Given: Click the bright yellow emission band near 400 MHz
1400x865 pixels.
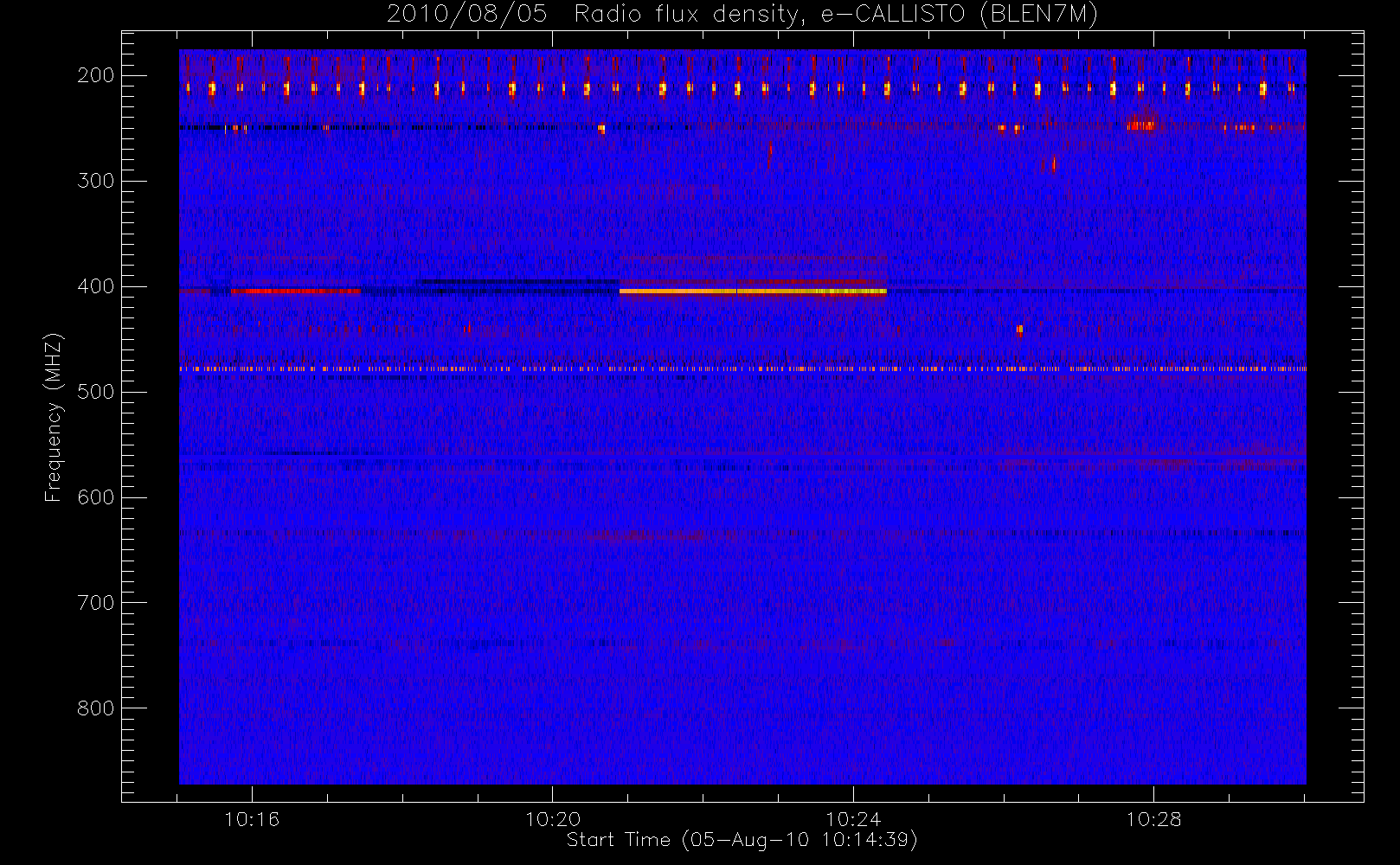Looking at the screenshot, I should tap(753, 292).
